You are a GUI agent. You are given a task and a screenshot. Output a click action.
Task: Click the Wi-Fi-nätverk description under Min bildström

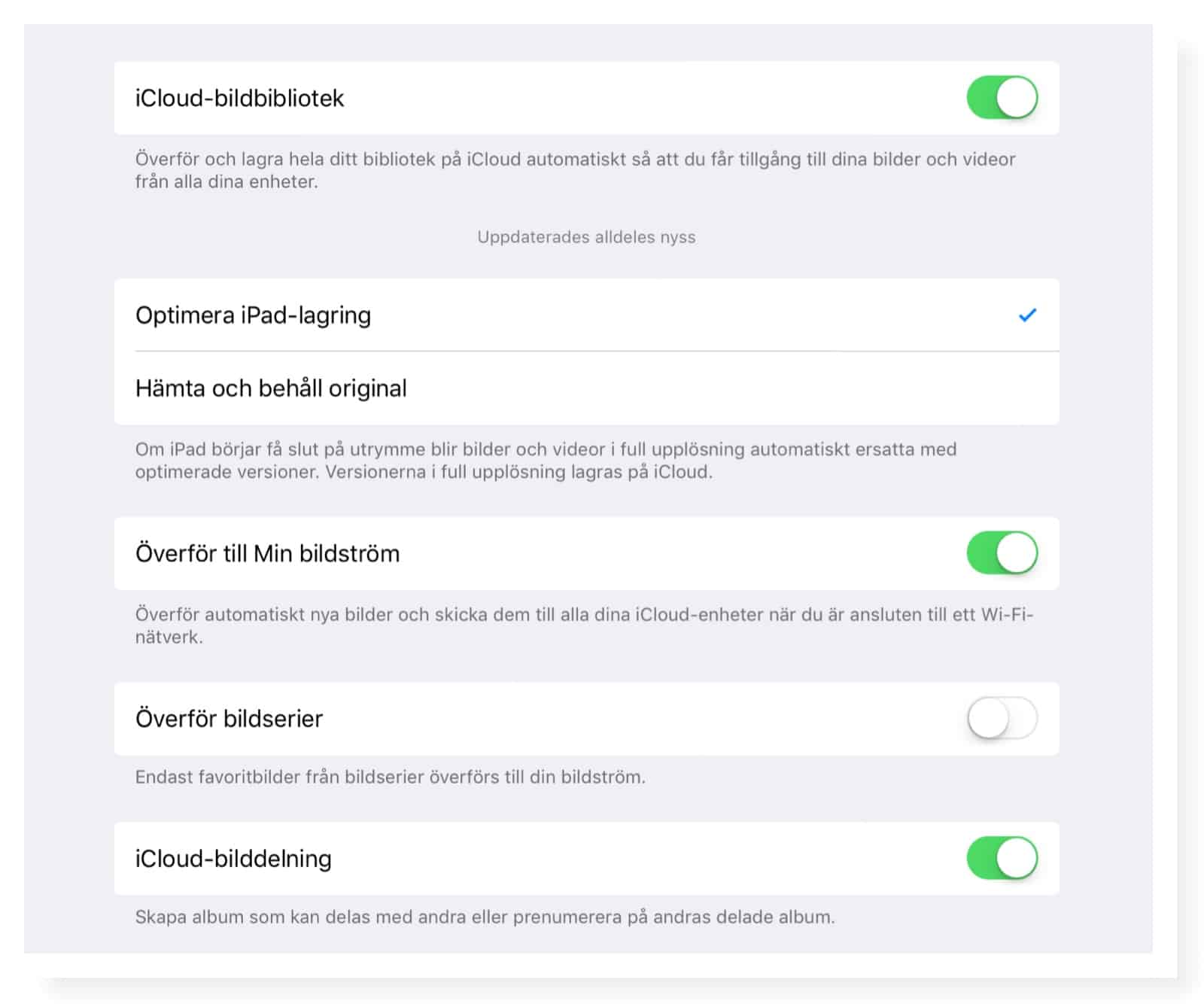click(583, 625)
